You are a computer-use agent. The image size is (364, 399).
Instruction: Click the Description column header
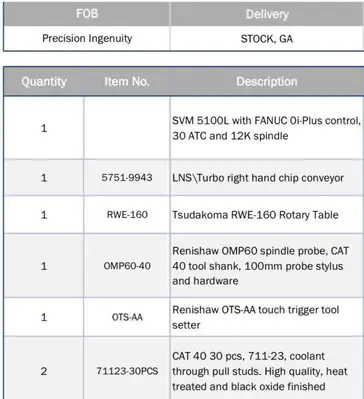(x=267, y=81)
